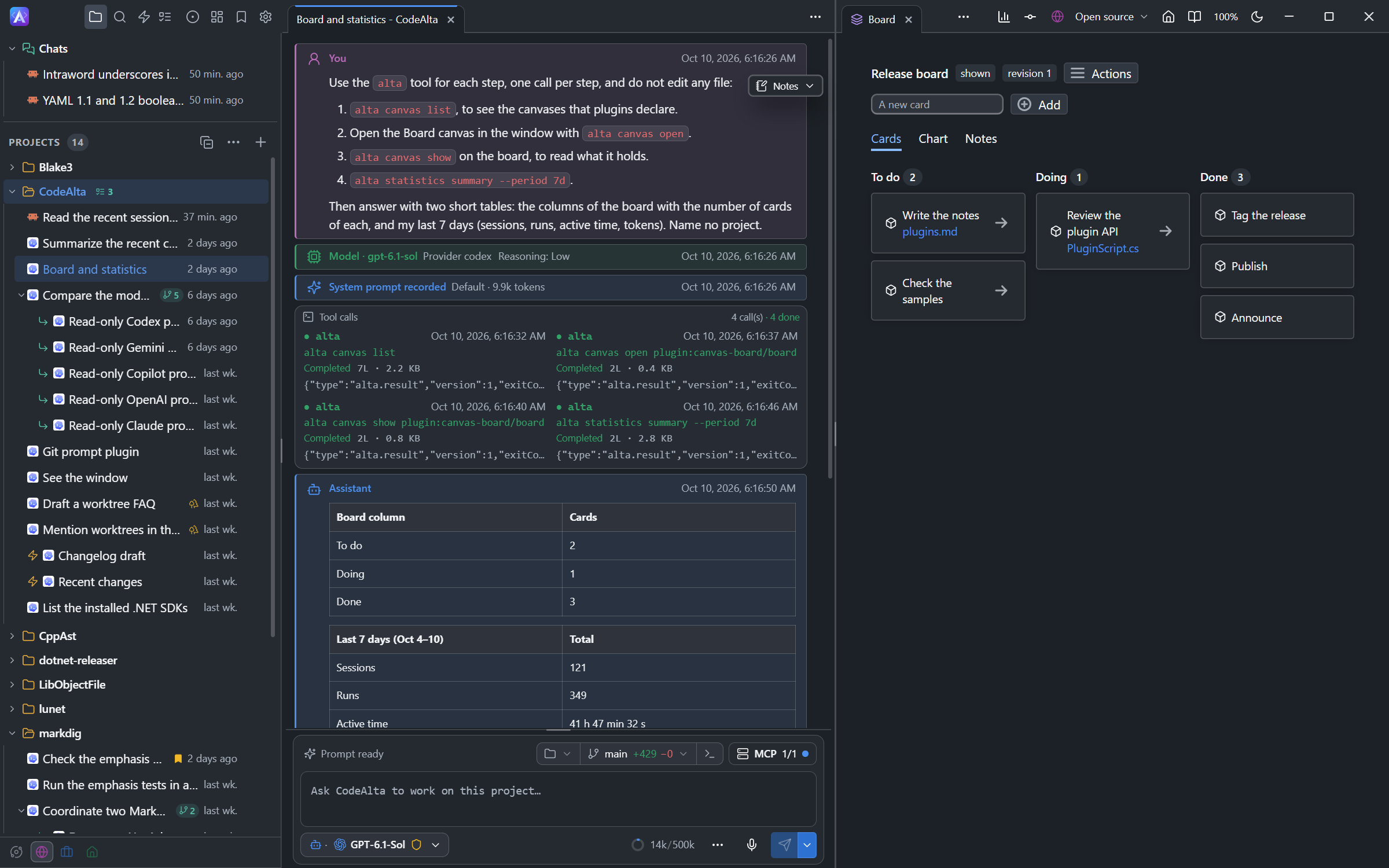1389x868 pixels.
Task: Click the home icon in the top bar
Action: point(1168,17)
